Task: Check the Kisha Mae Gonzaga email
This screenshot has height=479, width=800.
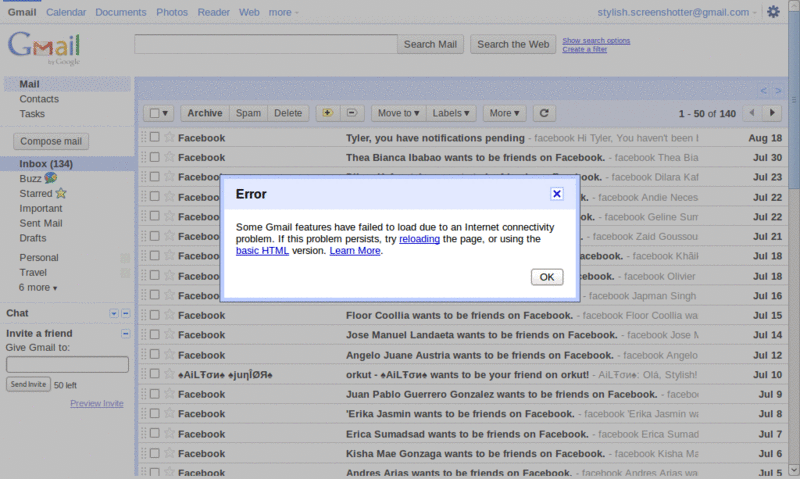Action: pyautogui.click(x=155, y=453)
